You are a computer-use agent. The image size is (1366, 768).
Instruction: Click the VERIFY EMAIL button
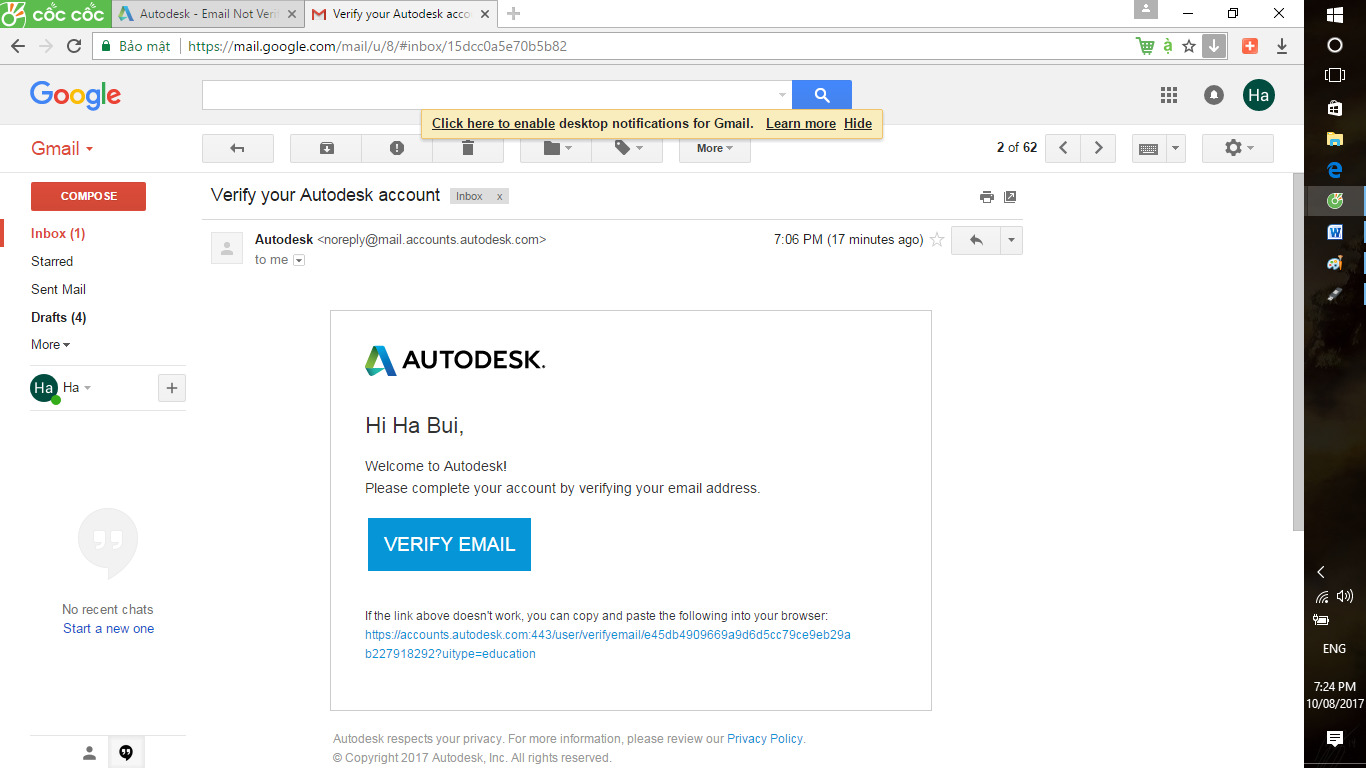coord(449,544)
